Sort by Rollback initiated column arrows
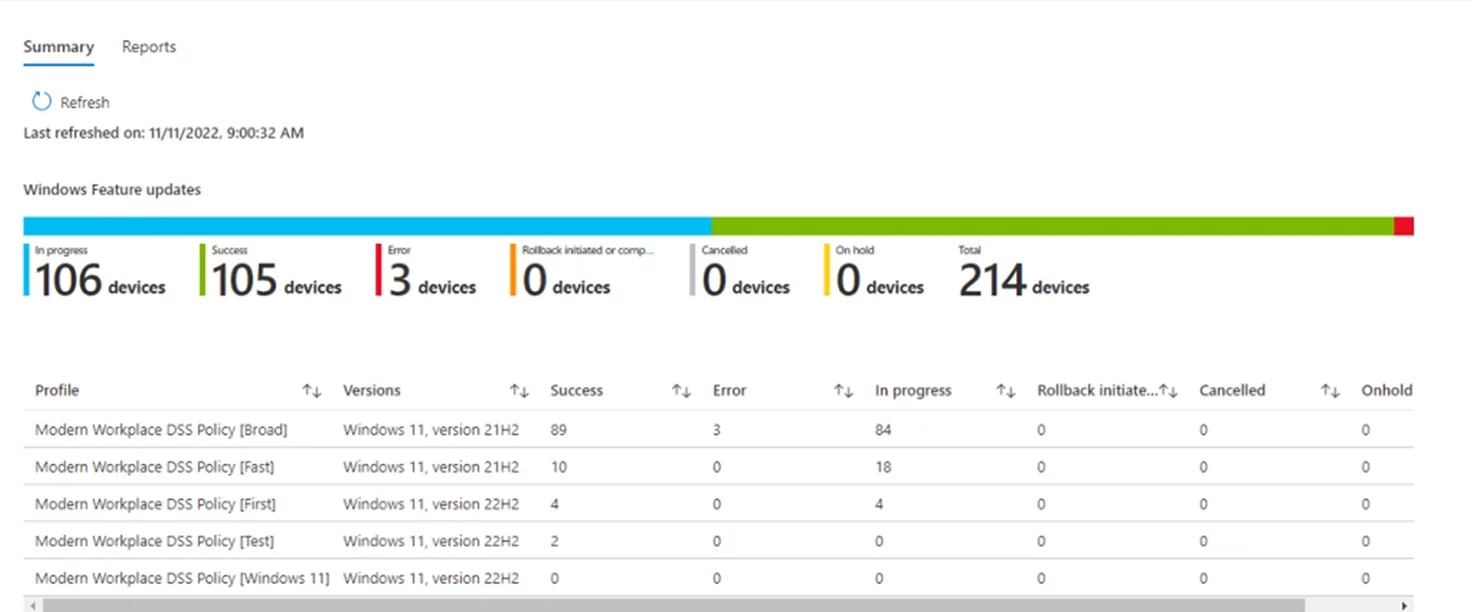This screenshot has width=1472, height=612. pyautogui.click(x=1167, y=391)
